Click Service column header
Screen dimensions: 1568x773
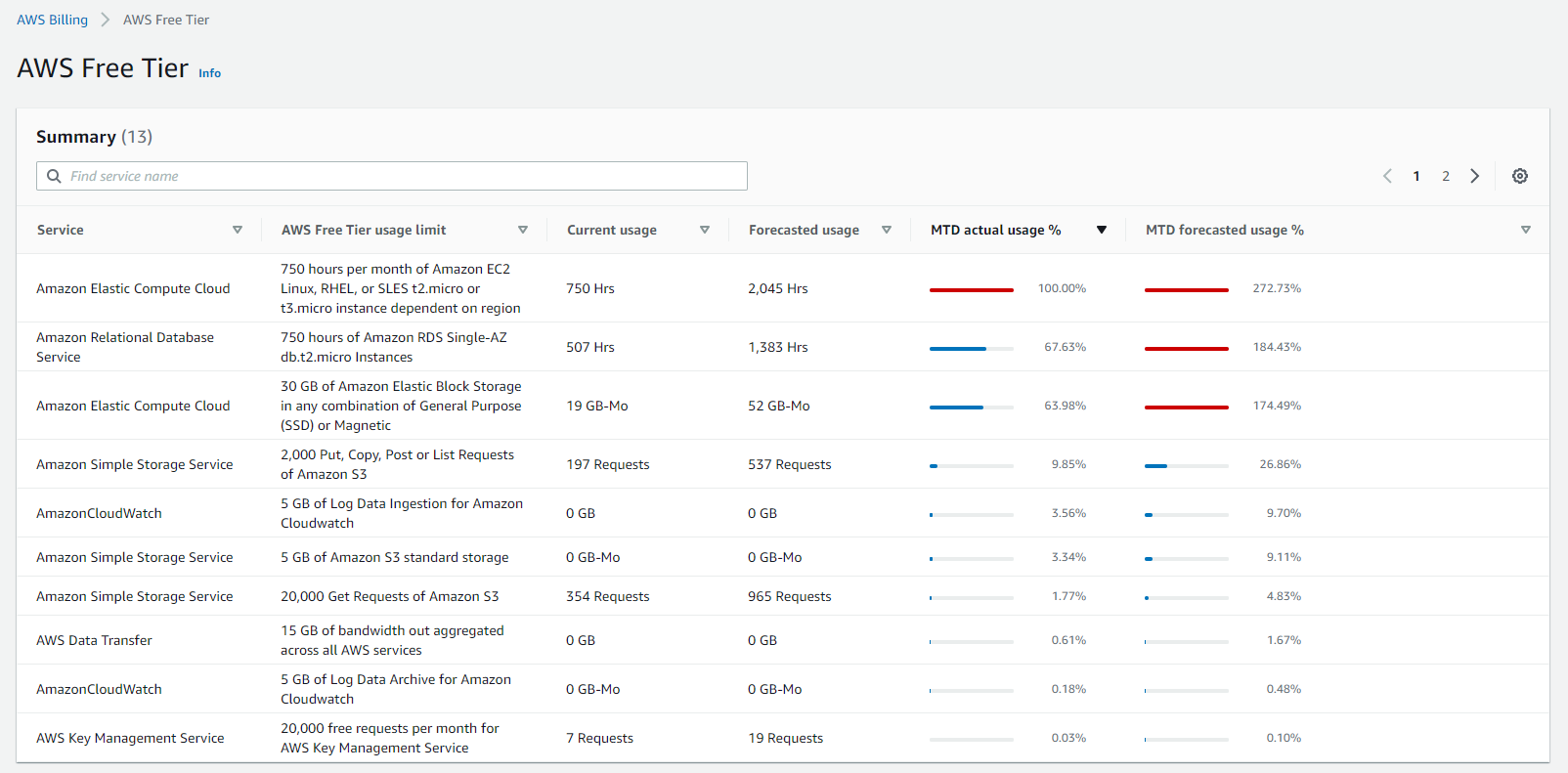point(61,230)
